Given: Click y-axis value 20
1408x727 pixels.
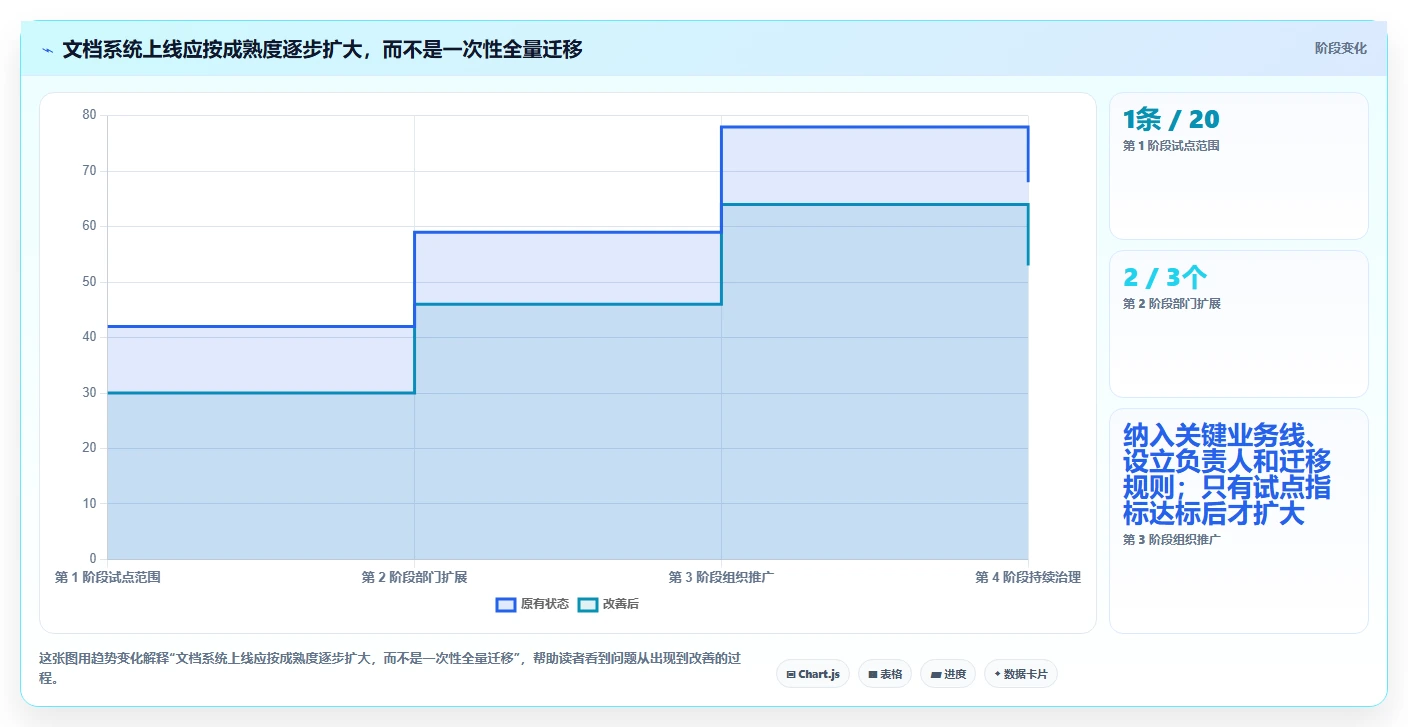Looking at the screenshot, I should (89, 448).
